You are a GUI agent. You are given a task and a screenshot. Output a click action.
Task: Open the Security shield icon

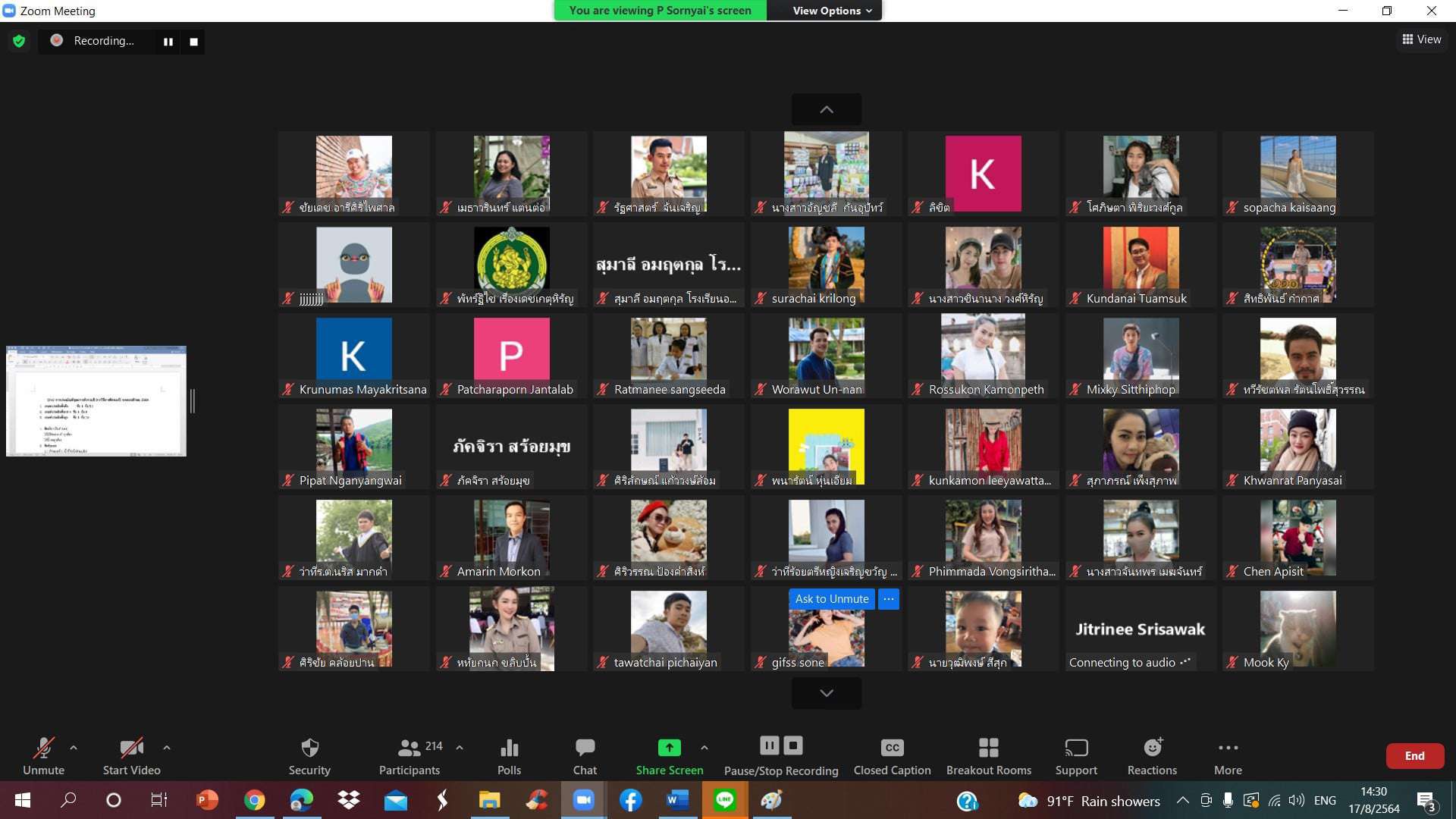tap(309, 748)
